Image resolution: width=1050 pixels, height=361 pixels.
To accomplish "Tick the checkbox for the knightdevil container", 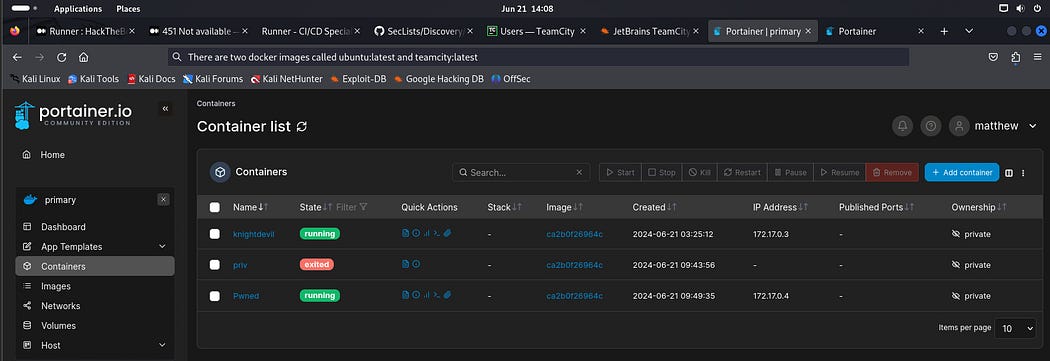I will 214,234.
